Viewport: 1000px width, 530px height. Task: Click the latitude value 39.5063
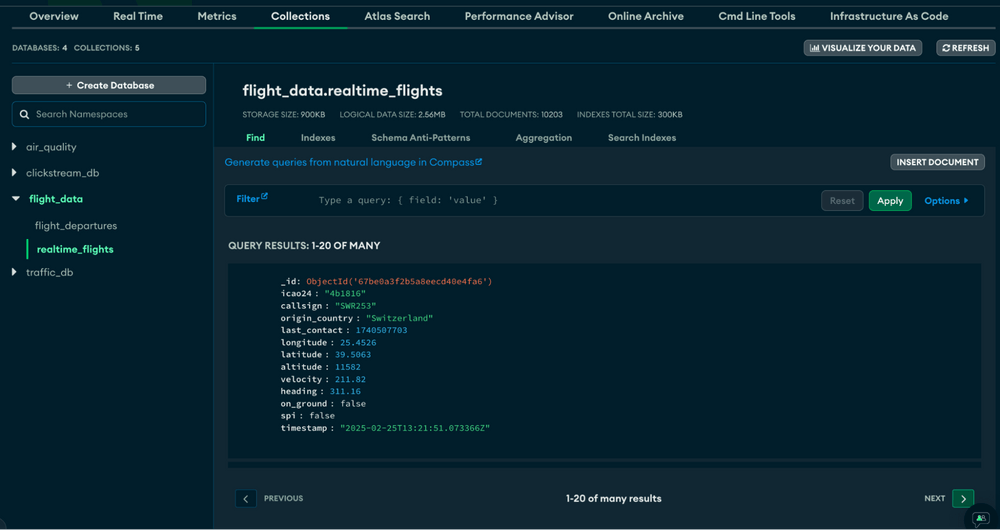353,355
